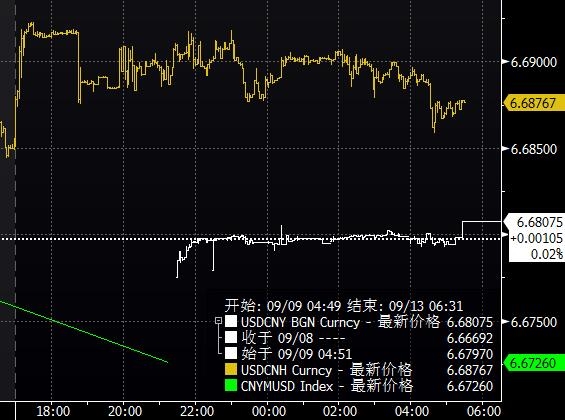Click the yellow 6.68767 price tag
Viewport: 565px width, 420px height.
(534, 103)
